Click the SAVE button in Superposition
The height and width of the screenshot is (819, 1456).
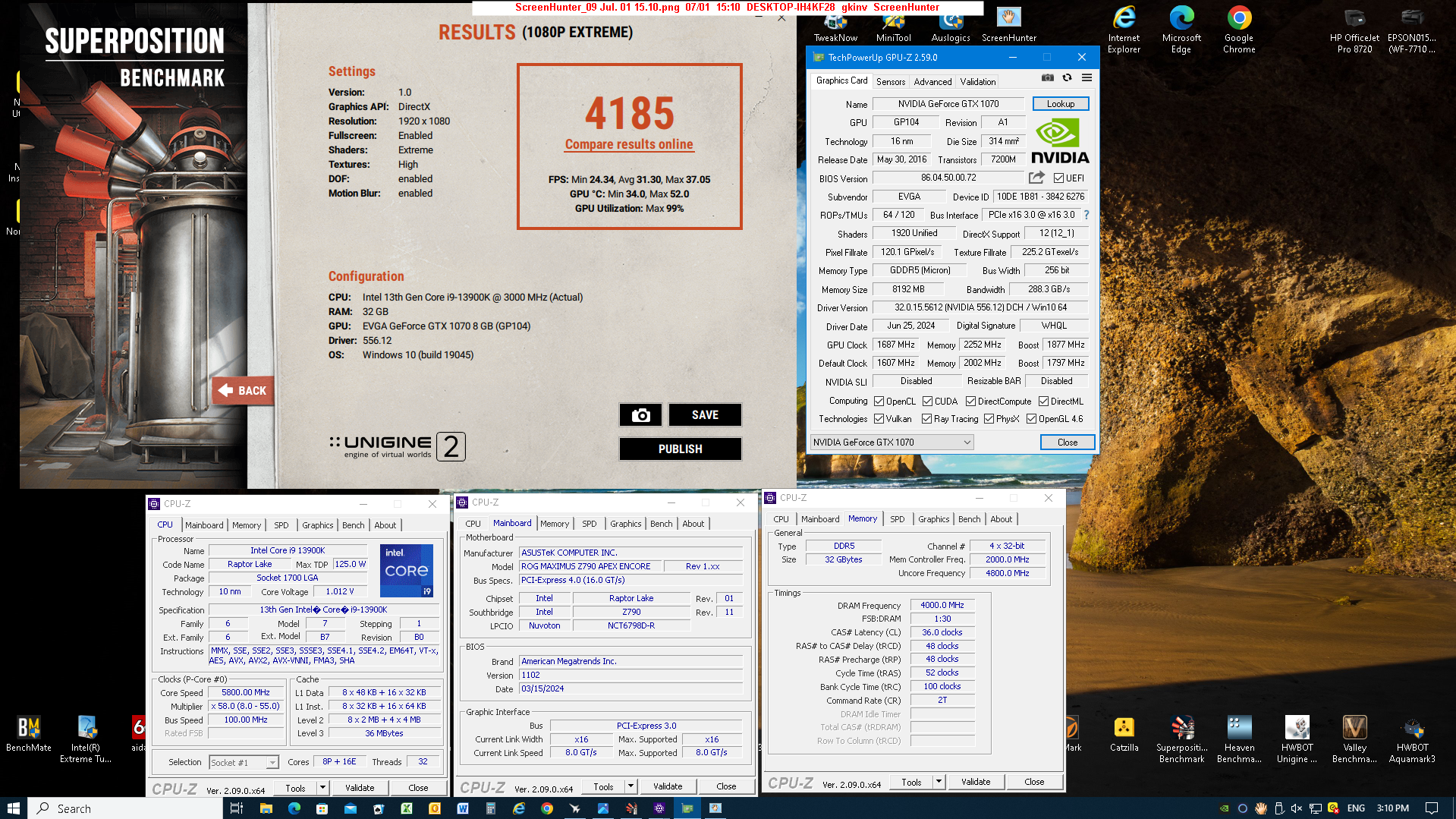pos(705,415)
